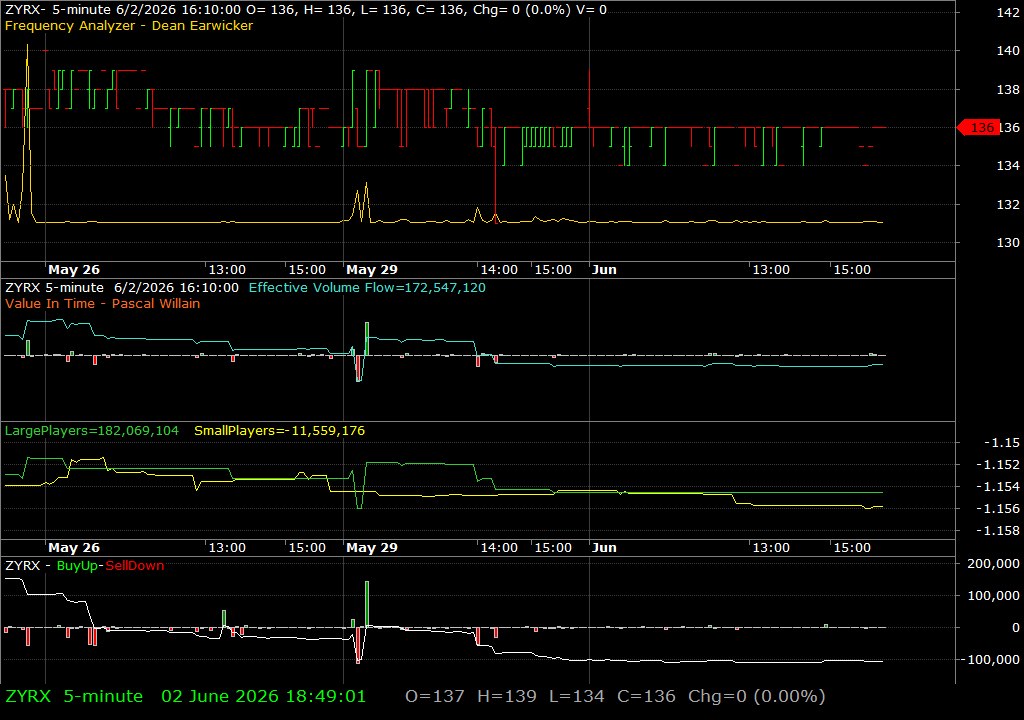Click the BuyUp legend label
This screenshot has height=720, width=1024.
tap(76, 566)
